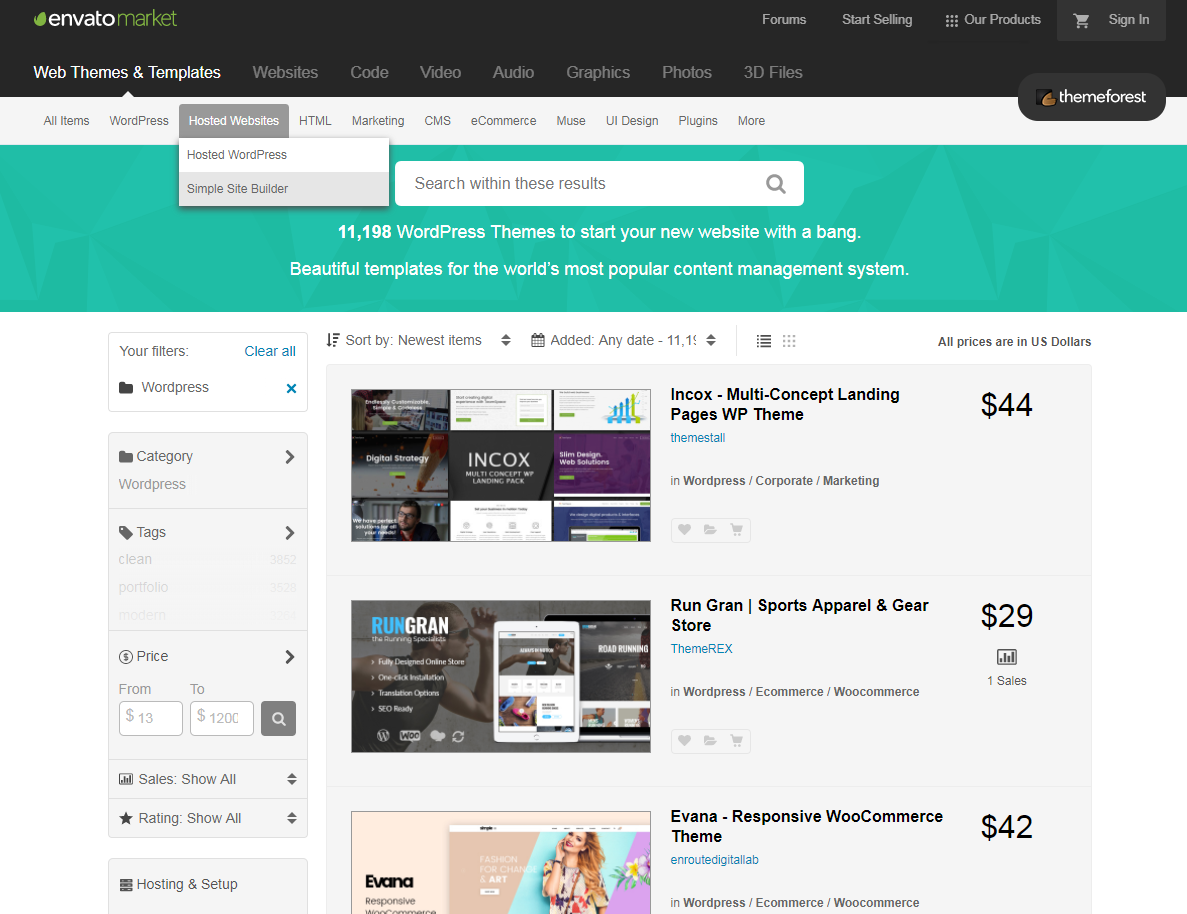Image resolution: width=1187 pixels, height=914 pixels.
Task: Go to the Code section
Action: [x=369, y=73]
